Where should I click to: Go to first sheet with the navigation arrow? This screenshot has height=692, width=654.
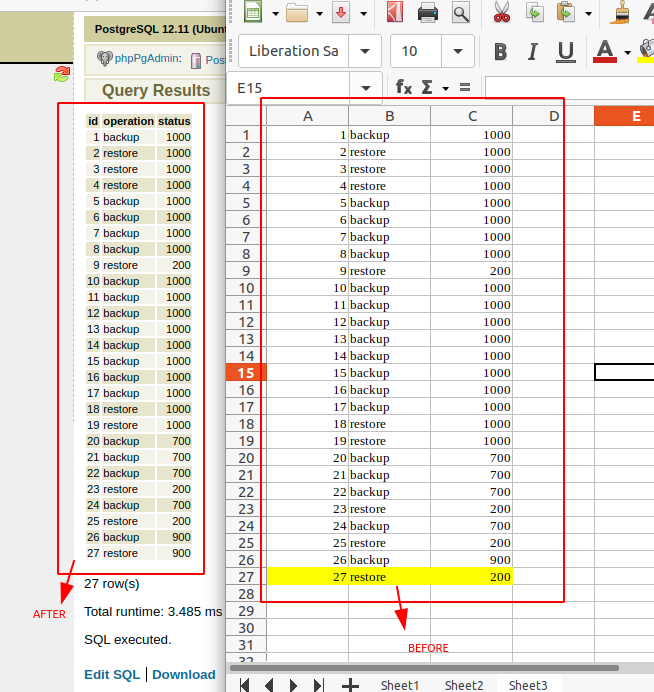[x=244, y=685]
